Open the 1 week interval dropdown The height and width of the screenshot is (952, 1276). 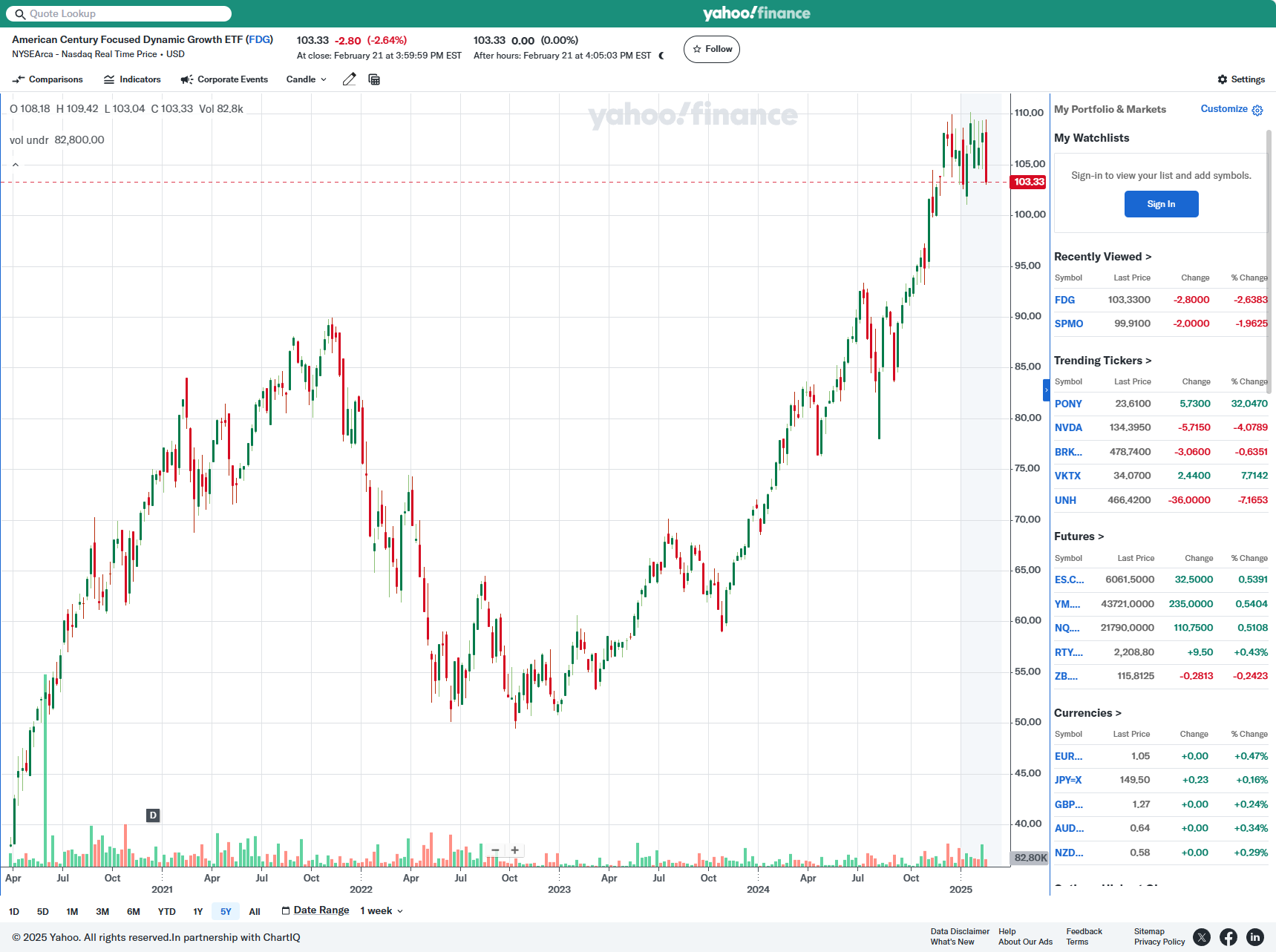coord(382,910)
